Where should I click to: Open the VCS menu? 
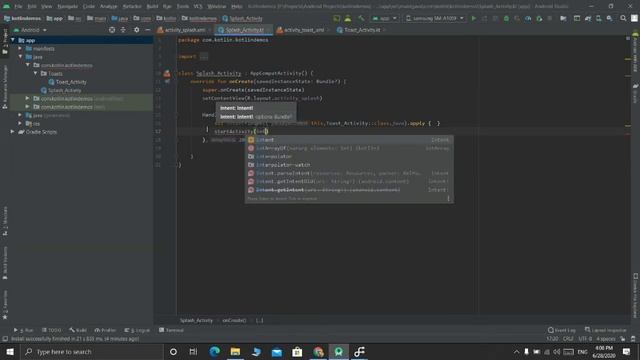pos(198,7)
